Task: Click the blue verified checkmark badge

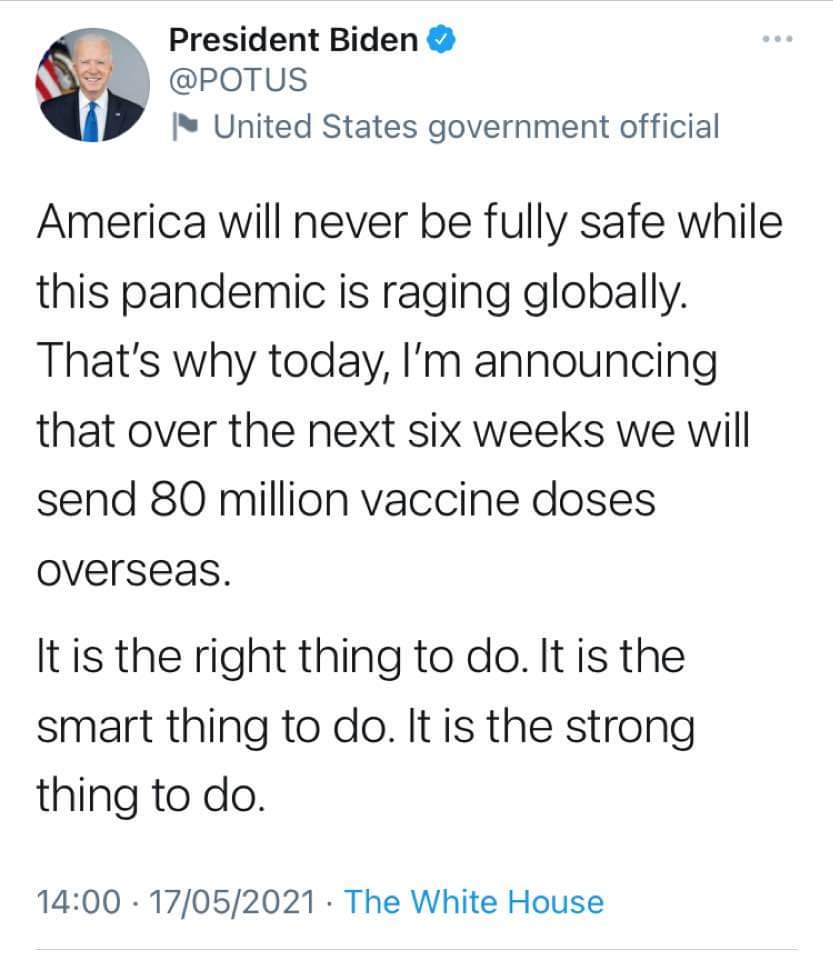Action: (x=443, y=40)
